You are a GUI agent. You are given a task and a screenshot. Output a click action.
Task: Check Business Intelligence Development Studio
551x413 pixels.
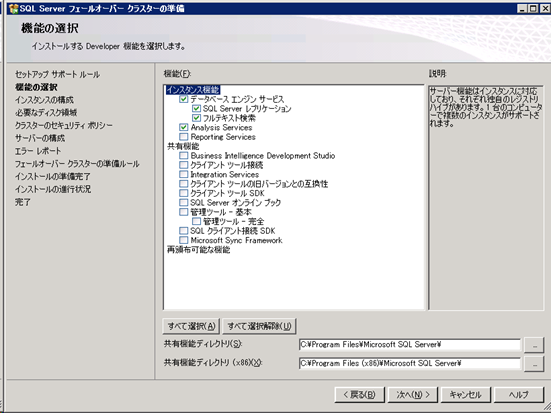(x=183, y=156)
